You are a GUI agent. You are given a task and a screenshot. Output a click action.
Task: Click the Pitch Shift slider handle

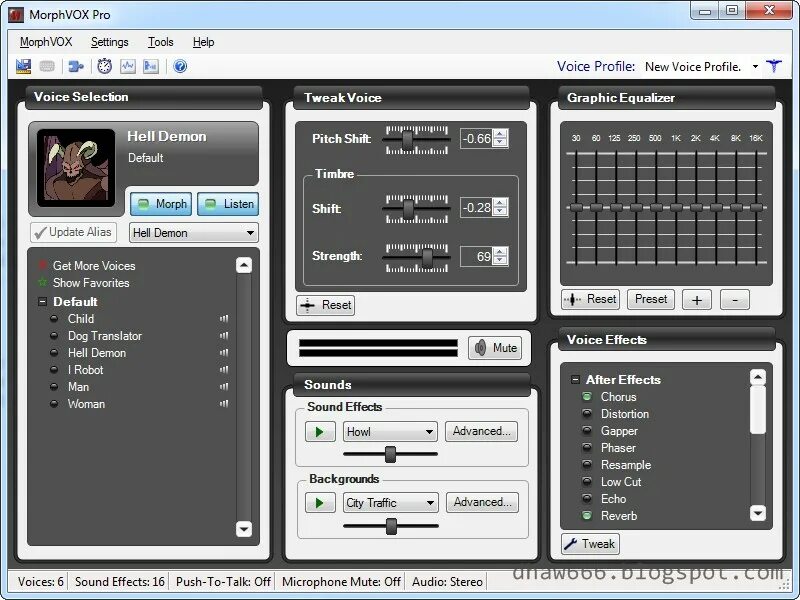(408, 140)
